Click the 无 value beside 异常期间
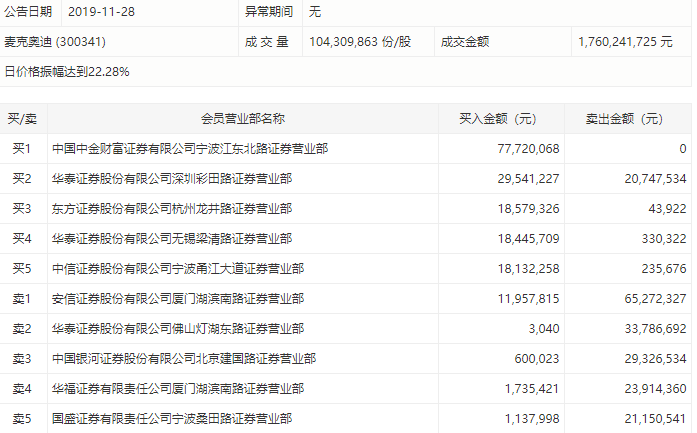This screenshot has height=433, width=697. 315,12
